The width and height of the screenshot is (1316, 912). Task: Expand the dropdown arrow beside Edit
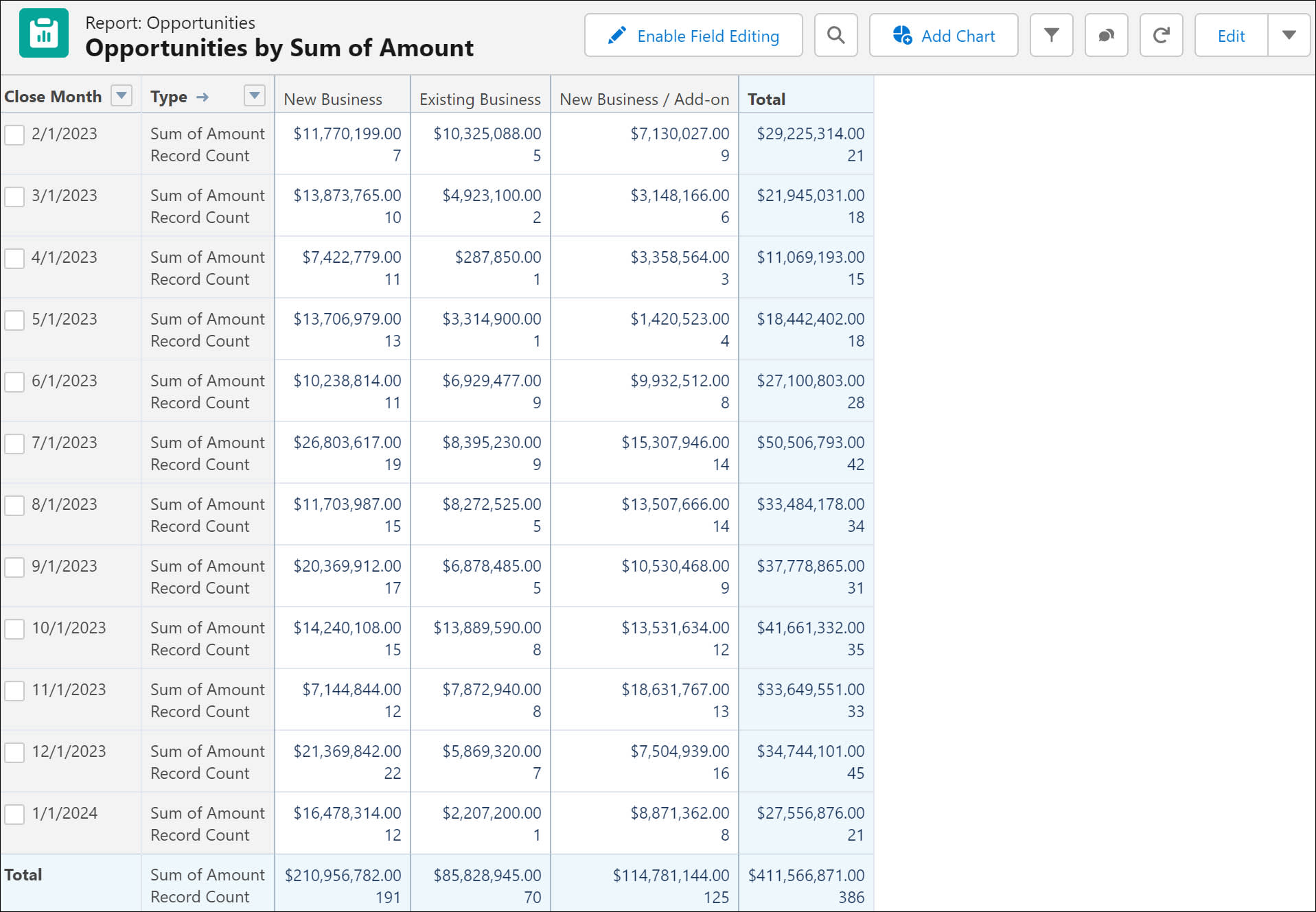click(1289, 35)
